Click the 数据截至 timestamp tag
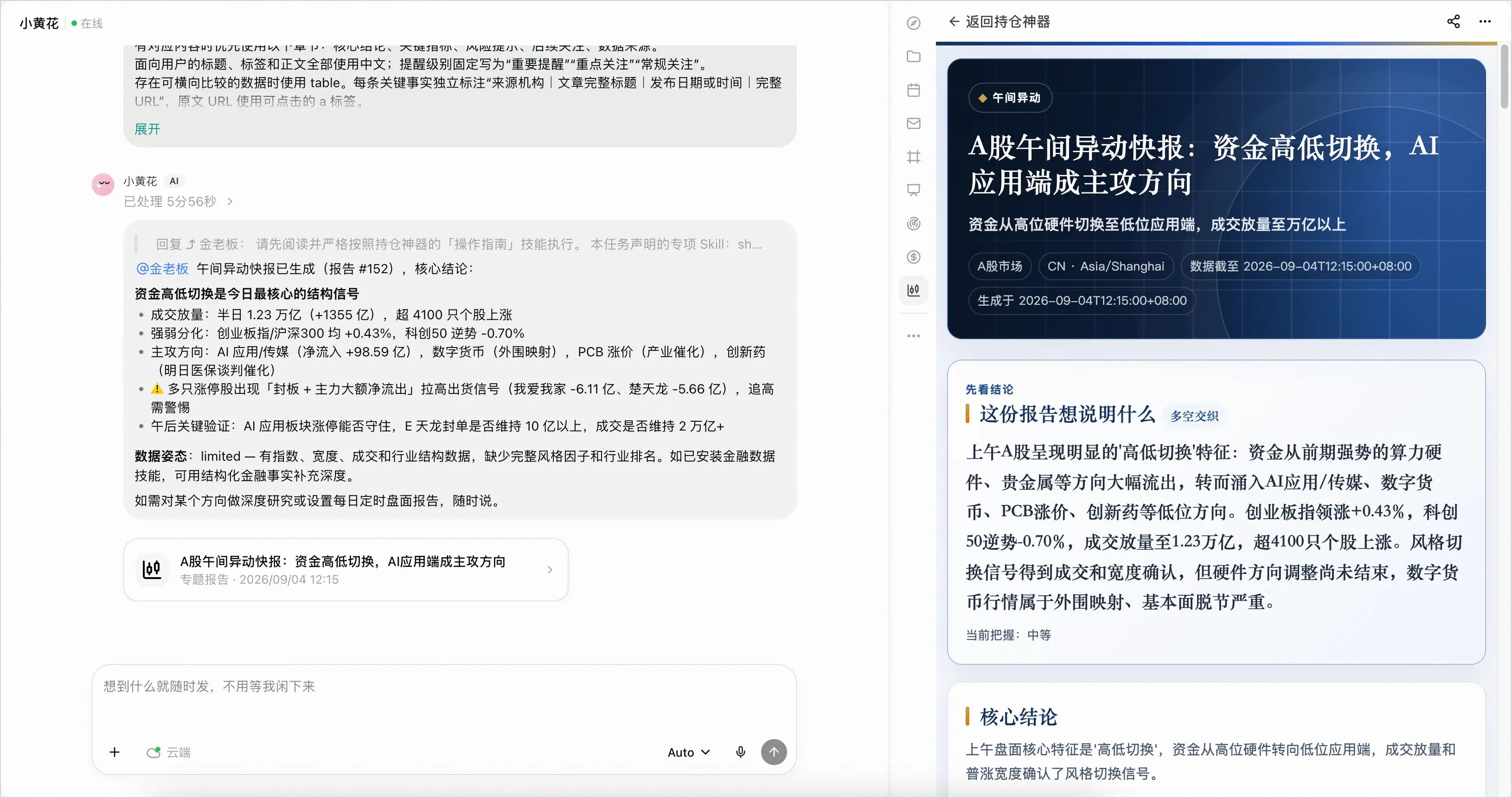 pyautogui.click(x=1300, y=266)
